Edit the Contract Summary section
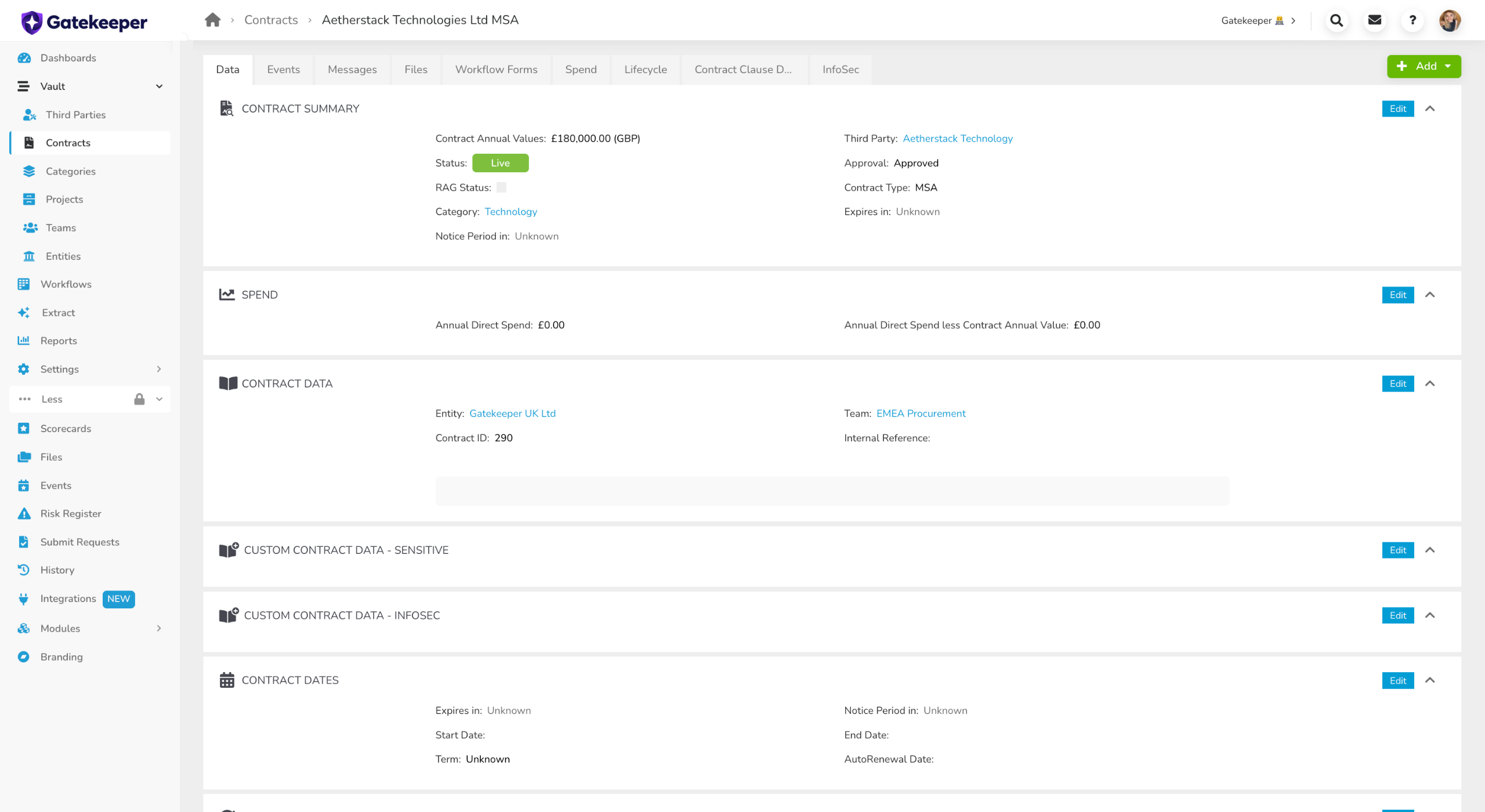Image resolution: width=1485 pixels, height=812 pixels. coord(1398,108)
